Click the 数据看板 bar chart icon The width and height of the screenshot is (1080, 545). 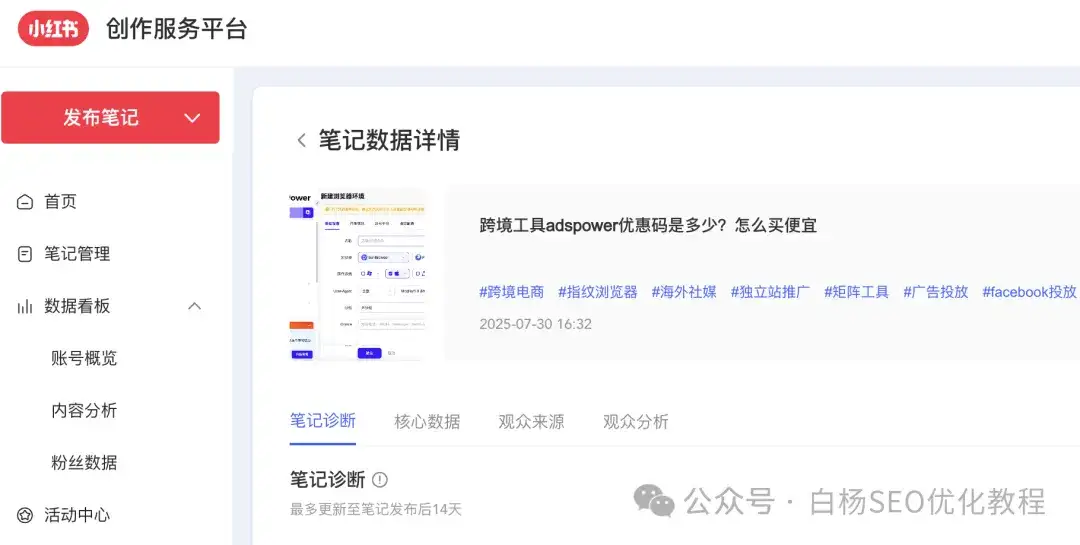click(25, 307)
